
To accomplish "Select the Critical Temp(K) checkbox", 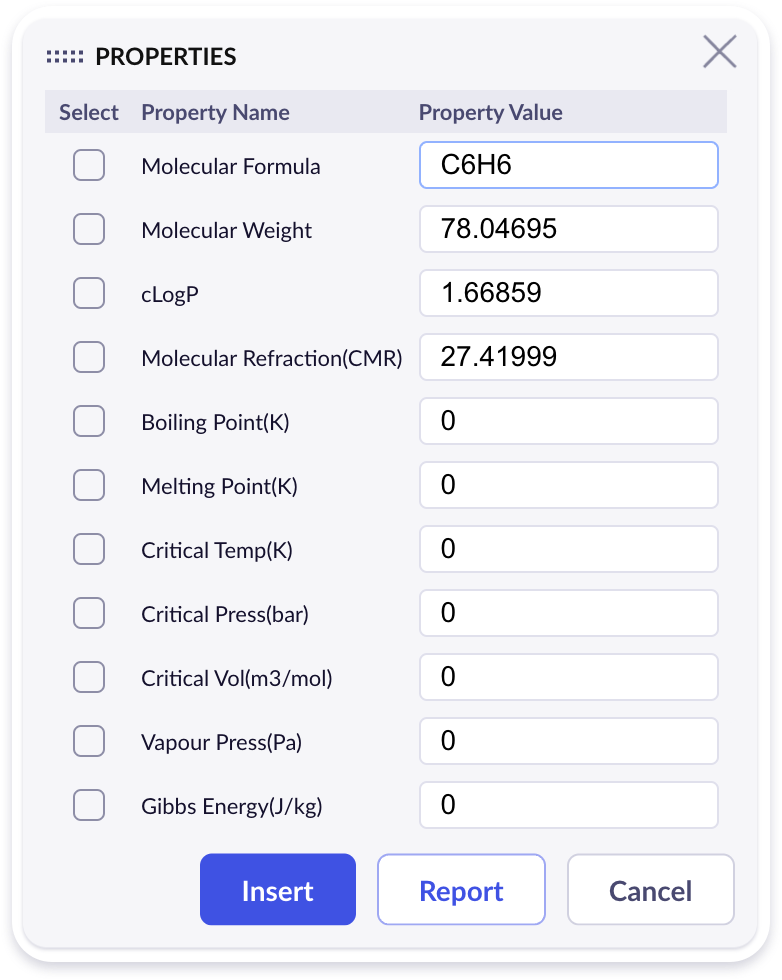I will (x=89, y=549).
